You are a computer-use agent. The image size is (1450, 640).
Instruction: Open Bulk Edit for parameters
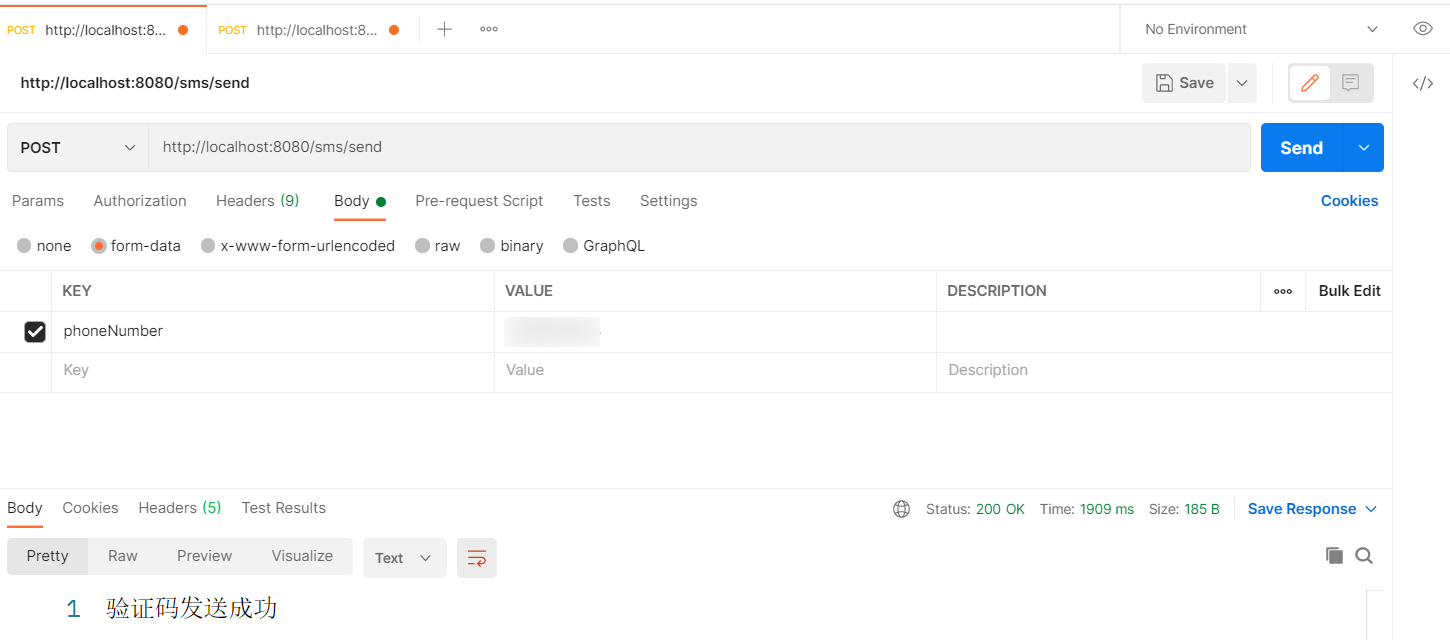[1348, 291]
